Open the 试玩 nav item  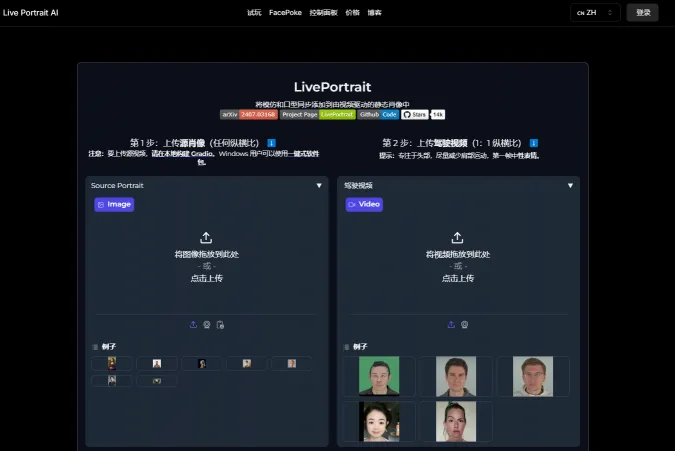[254, 12]
